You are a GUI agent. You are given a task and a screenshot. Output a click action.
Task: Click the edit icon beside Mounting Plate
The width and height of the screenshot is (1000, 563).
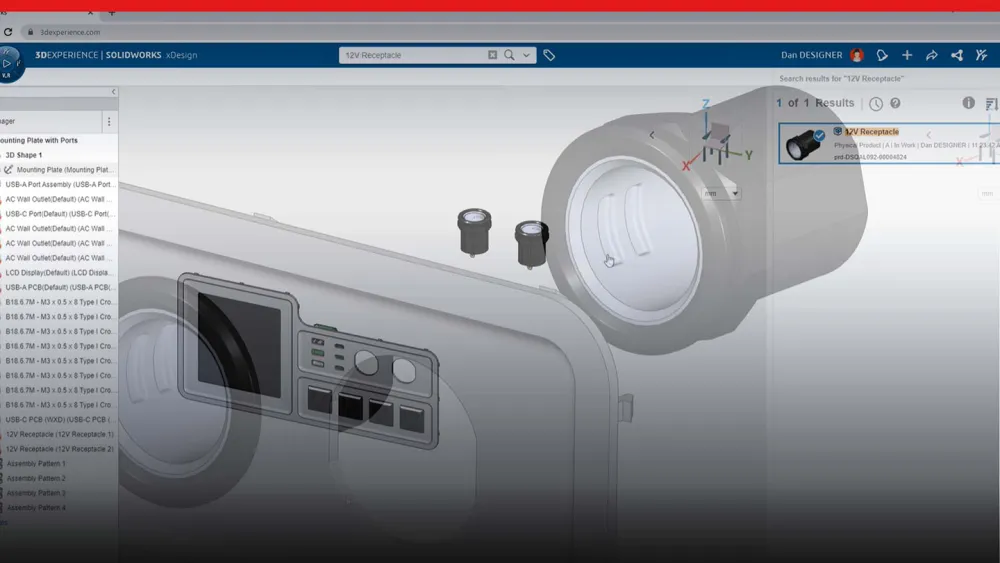8,170
